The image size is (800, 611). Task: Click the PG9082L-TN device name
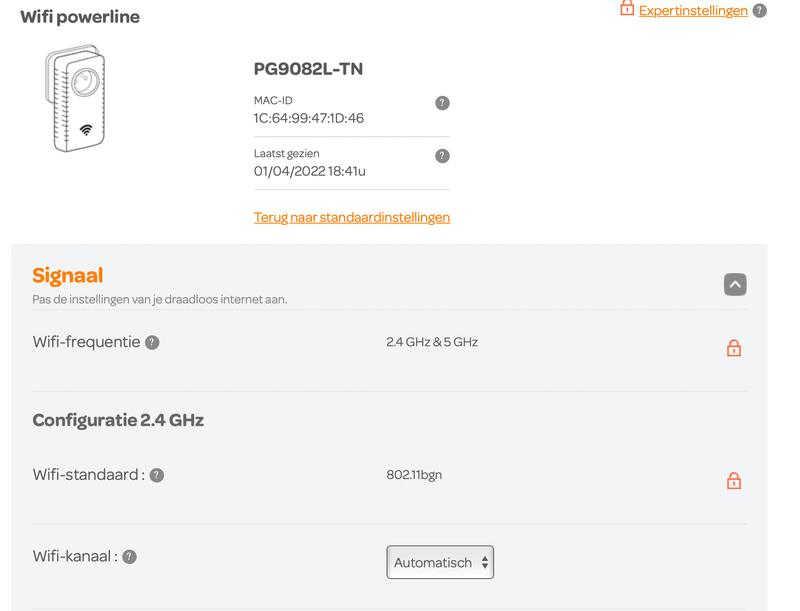coord(308,69)
